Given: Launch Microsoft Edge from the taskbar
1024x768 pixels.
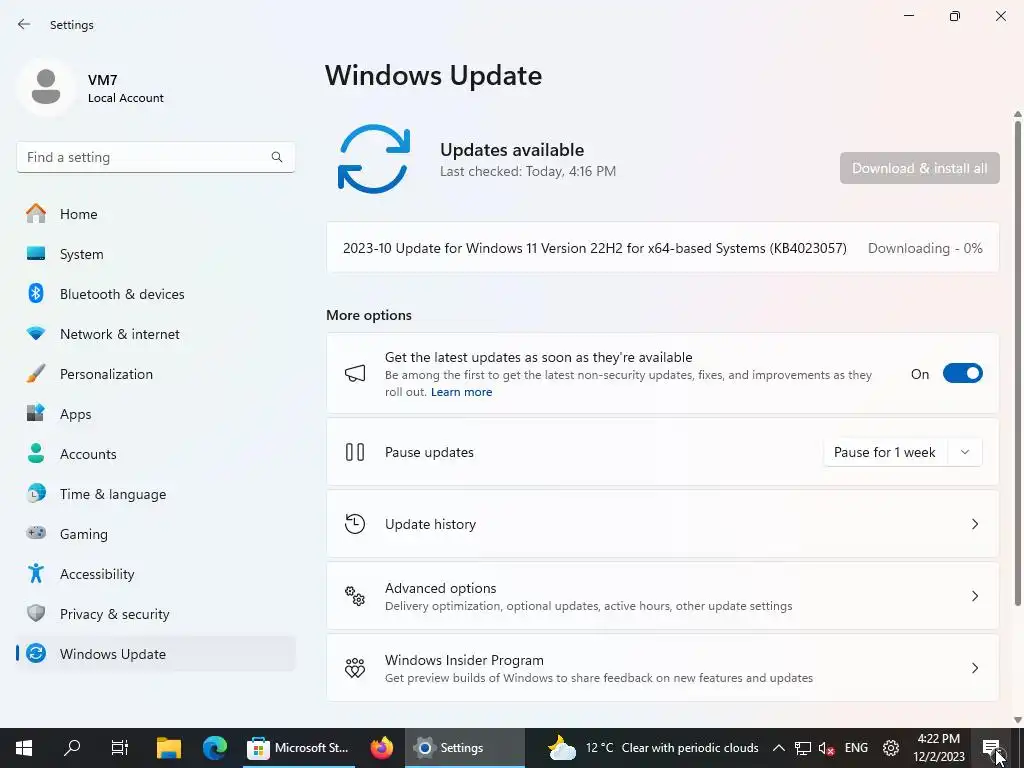Looking at the screenshot, I should click(x=214, y=748).
